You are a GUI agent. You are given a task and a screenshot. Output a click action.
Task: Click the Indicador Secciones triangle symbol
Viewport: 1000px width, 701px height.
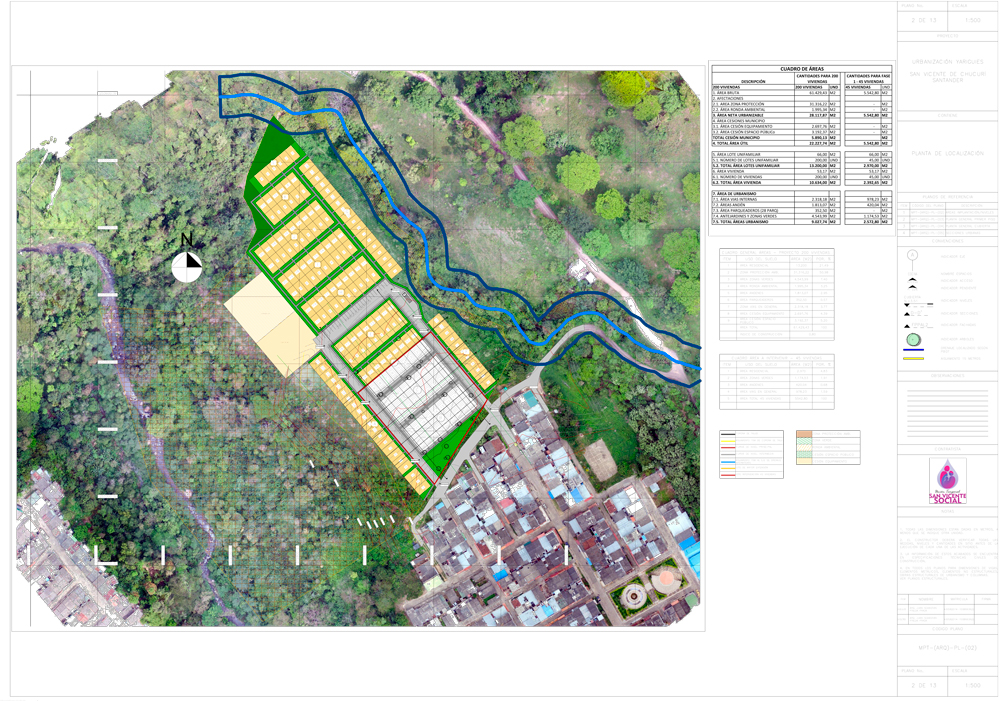pos(908,313)
